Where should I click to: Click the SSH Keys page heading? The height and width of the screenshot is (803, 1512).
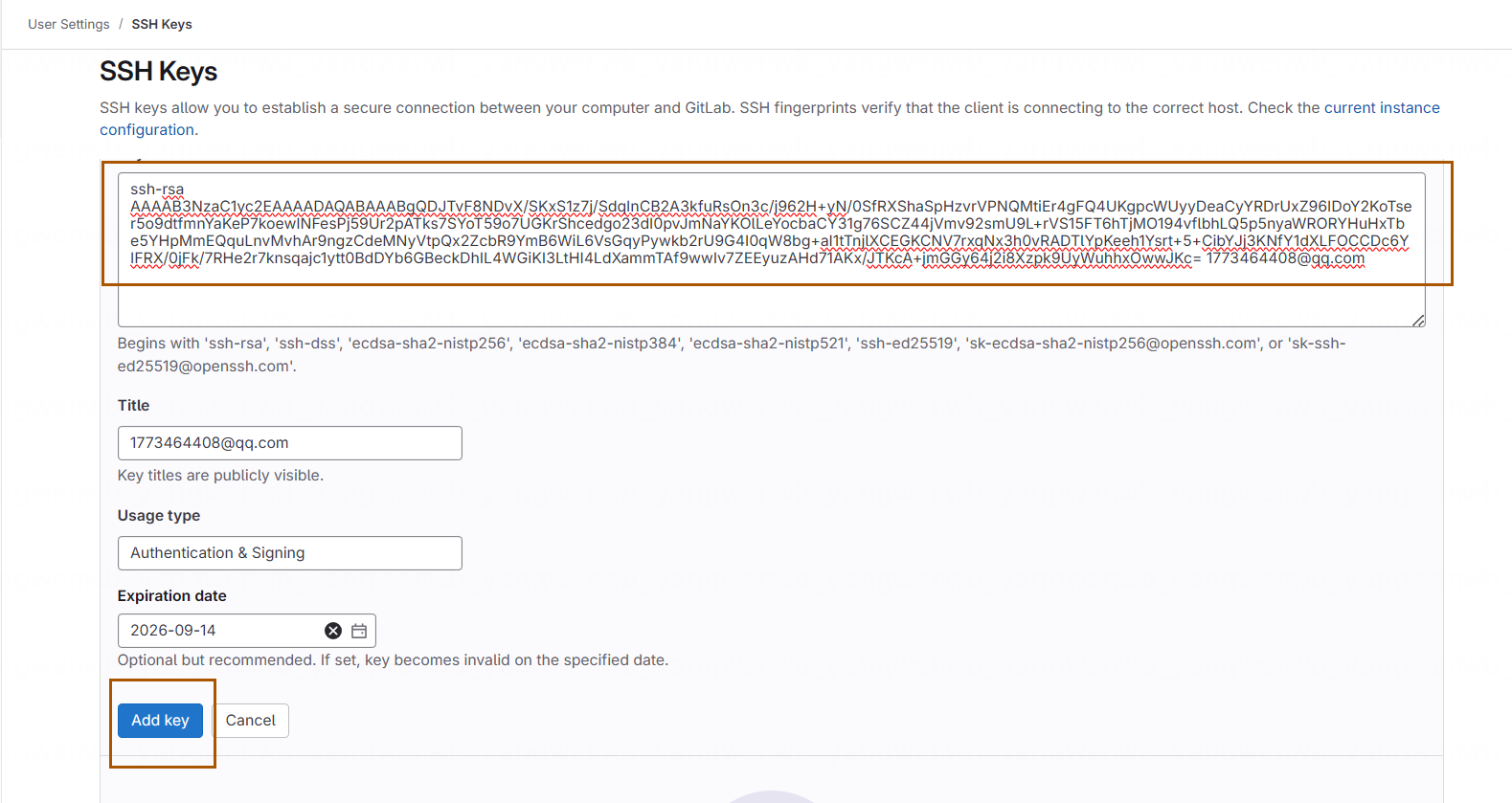(x=159, y=72)
